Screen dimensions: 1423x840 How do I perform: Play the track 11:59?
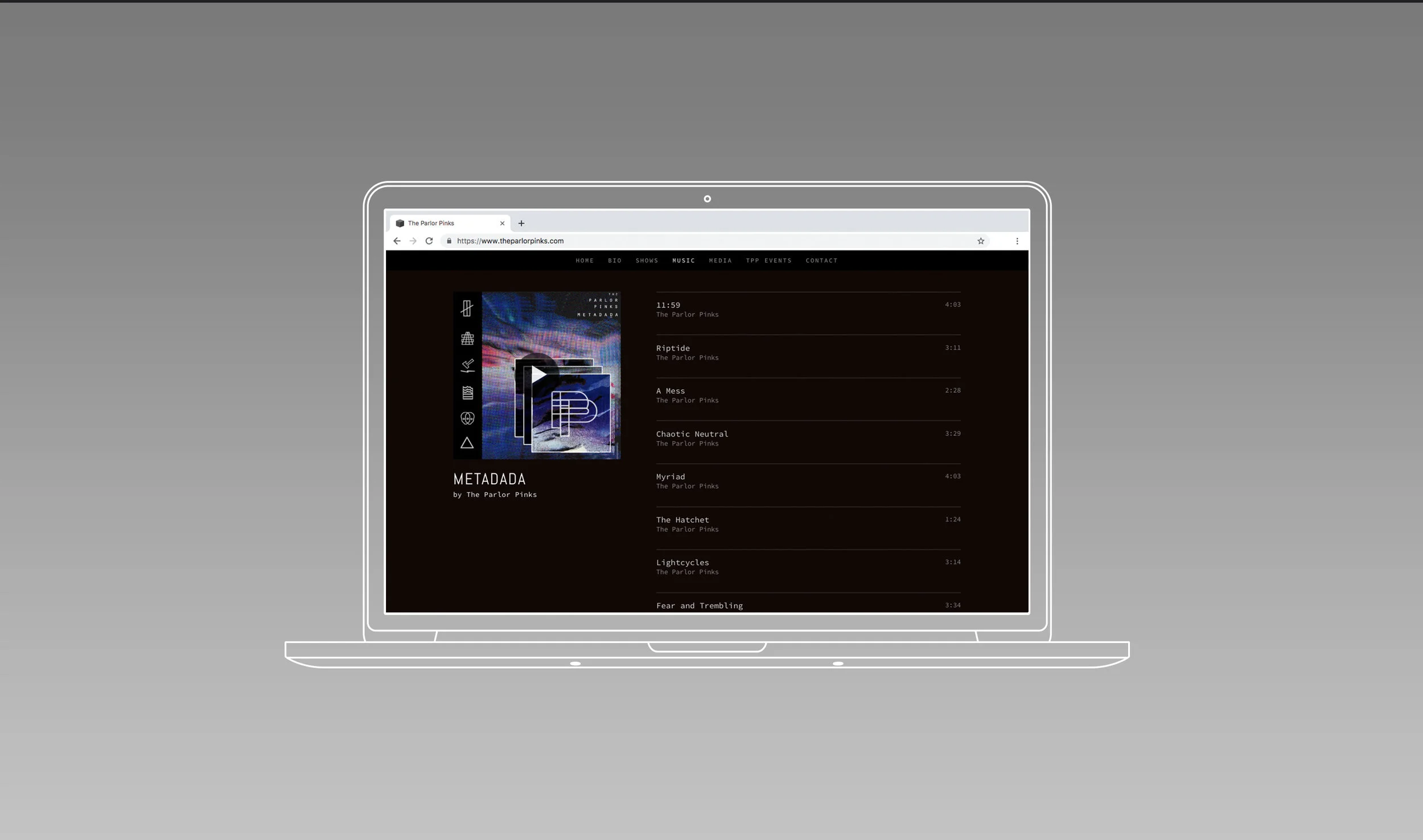[x=808, y=313]
